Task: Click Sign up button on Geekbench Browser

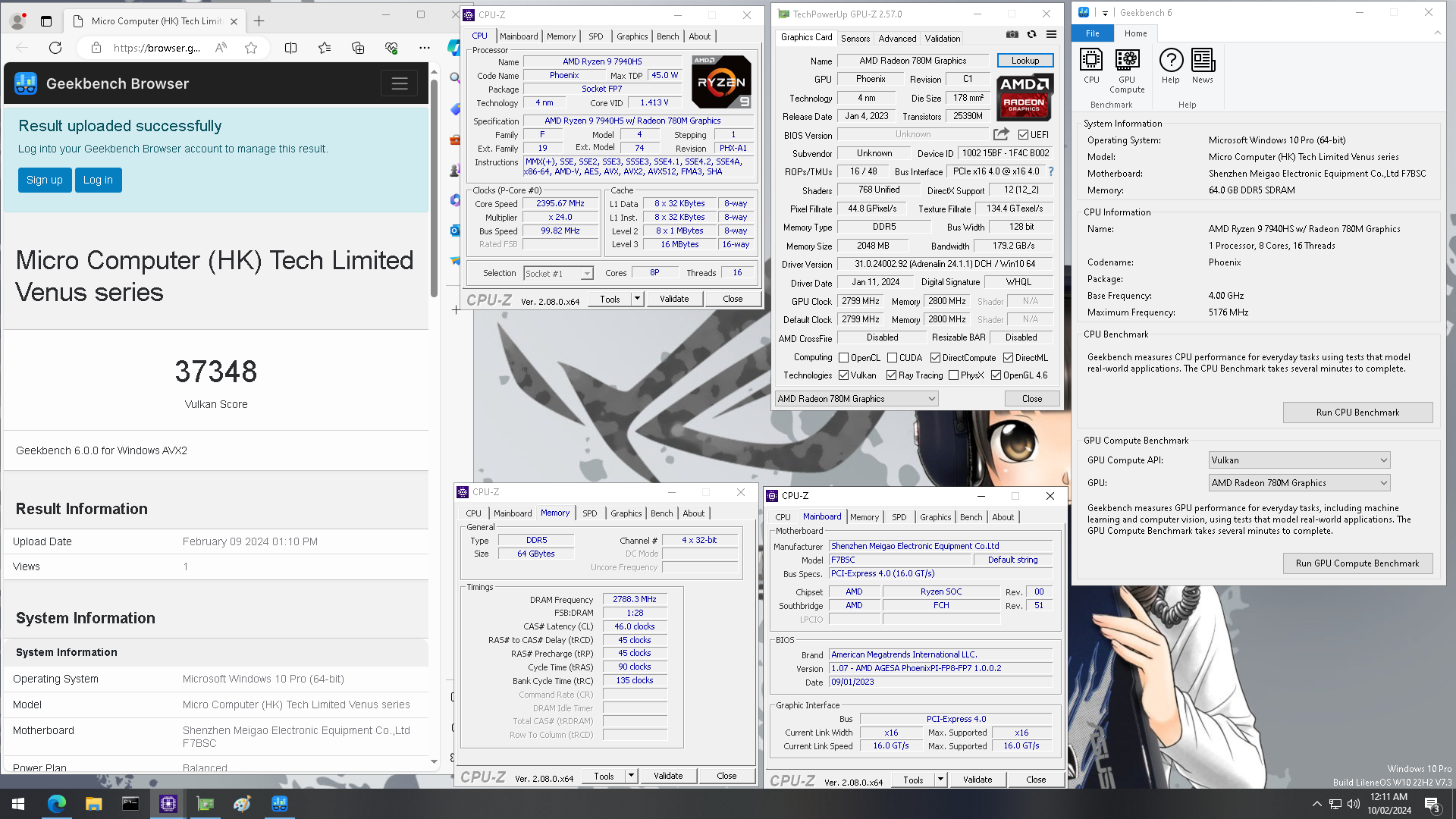Action: coord(45,180)
